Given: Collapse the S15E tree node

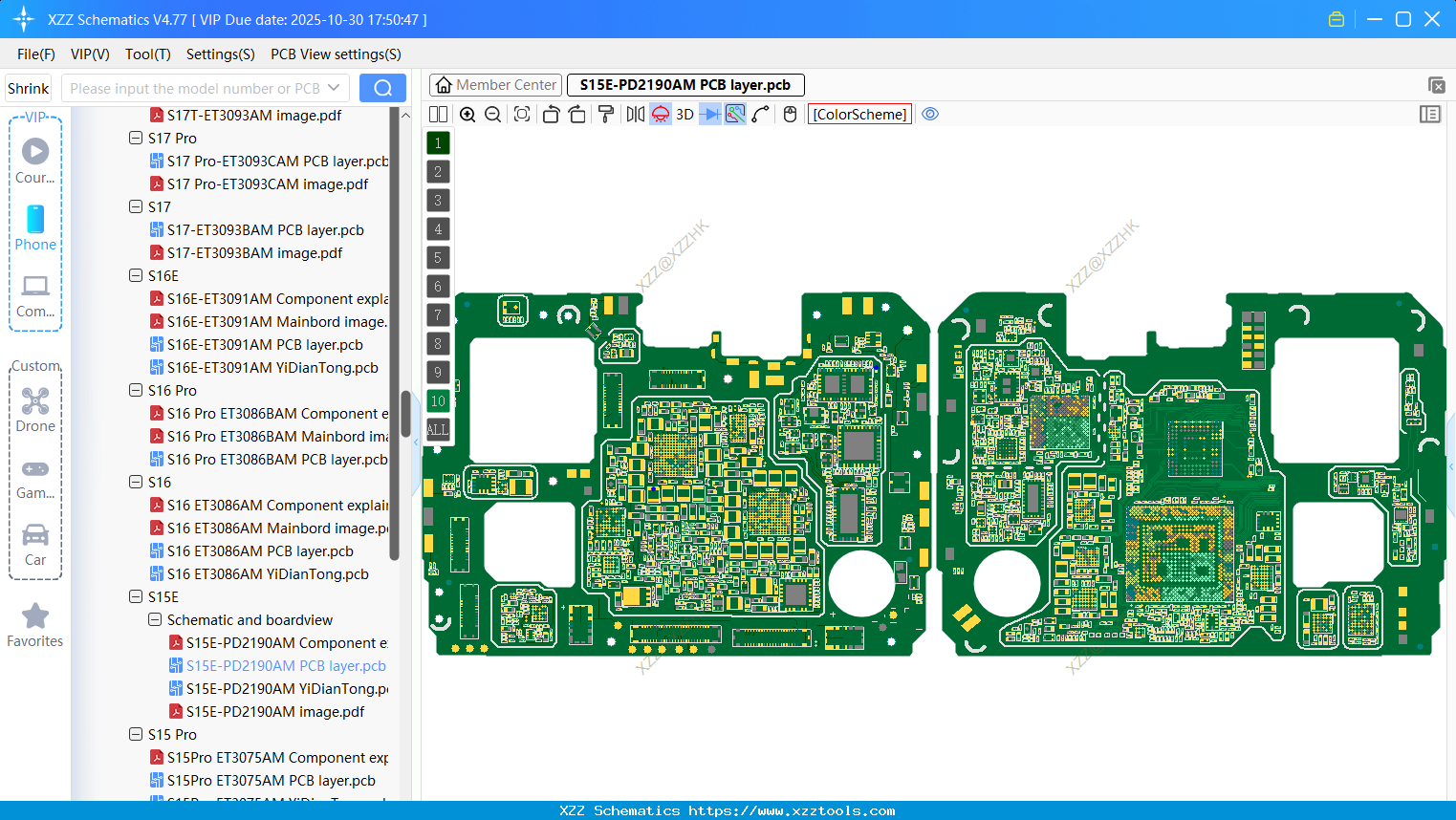Looking at the screenshot, I should pos(135,596).
